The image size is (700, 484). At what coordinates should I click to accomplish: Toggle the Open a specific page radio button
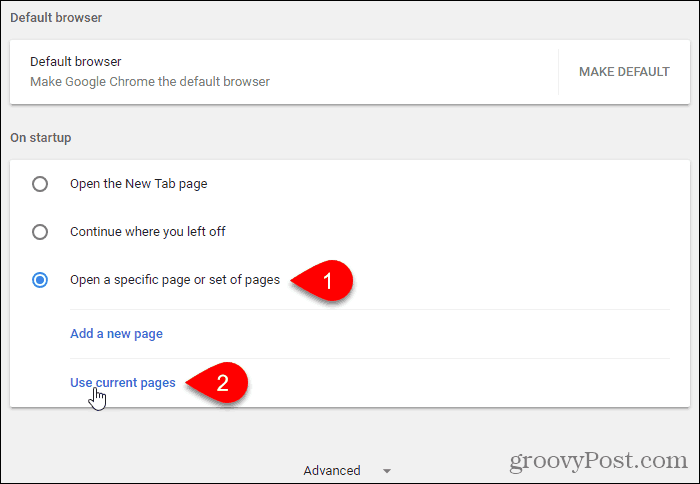pyautogui.click(x=40, y=280)
